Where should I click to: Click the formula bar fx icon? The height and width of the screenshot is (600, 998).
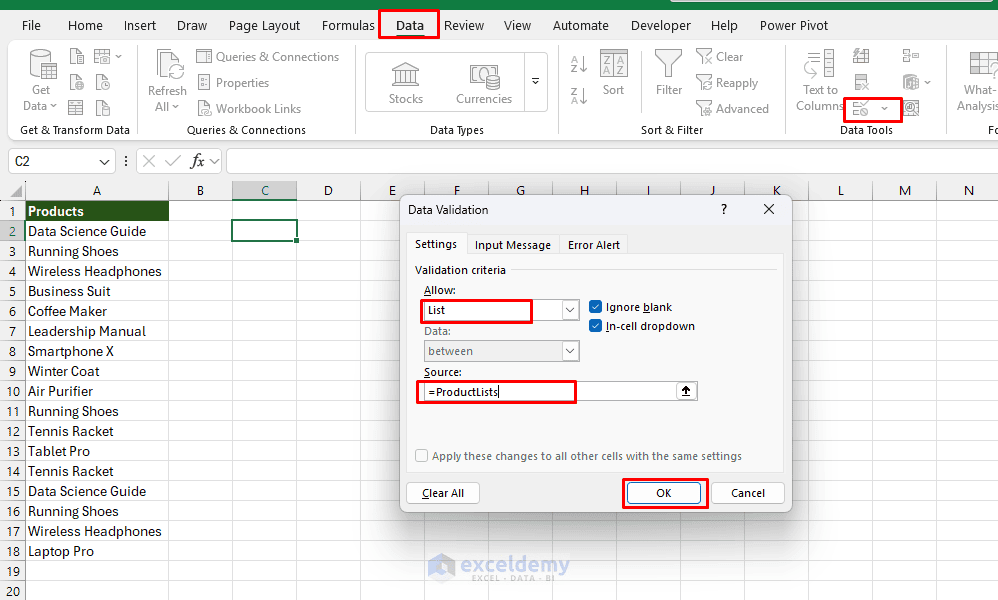click(197, 162)
